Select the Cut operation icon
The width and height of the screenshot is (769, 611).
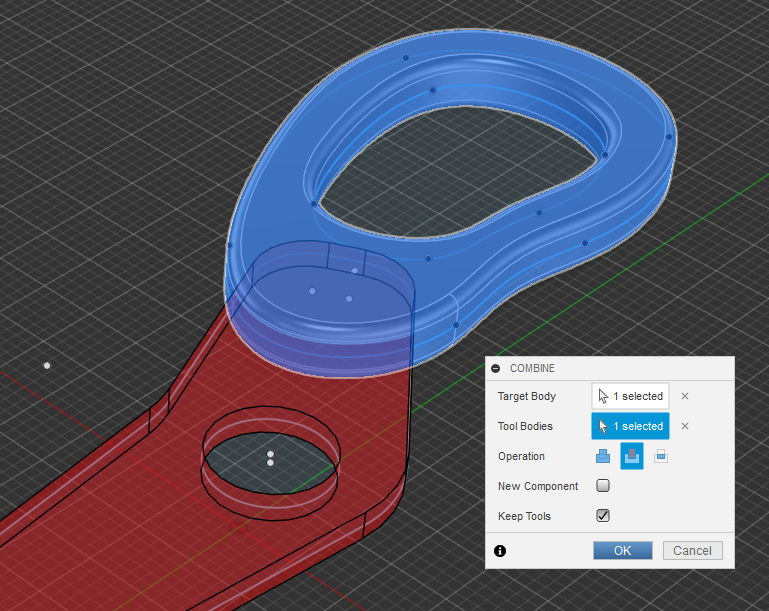(x=632, y=456)
